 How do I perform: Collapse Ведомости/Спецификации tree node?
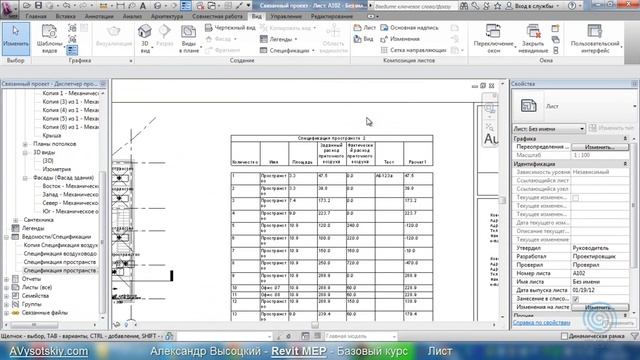click(6, 237)
